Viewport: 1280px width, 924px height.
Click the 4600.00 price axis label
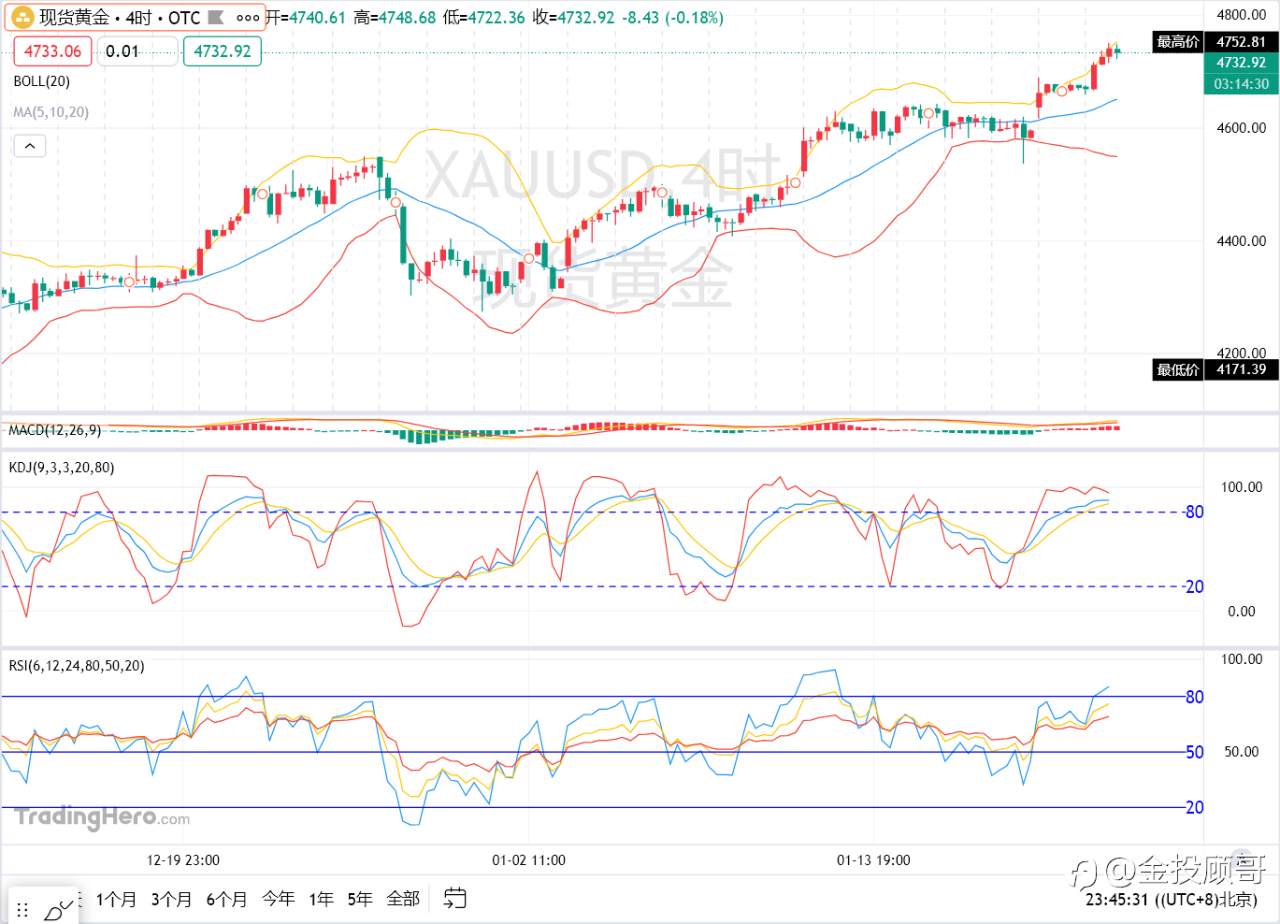coord(1241,128)
